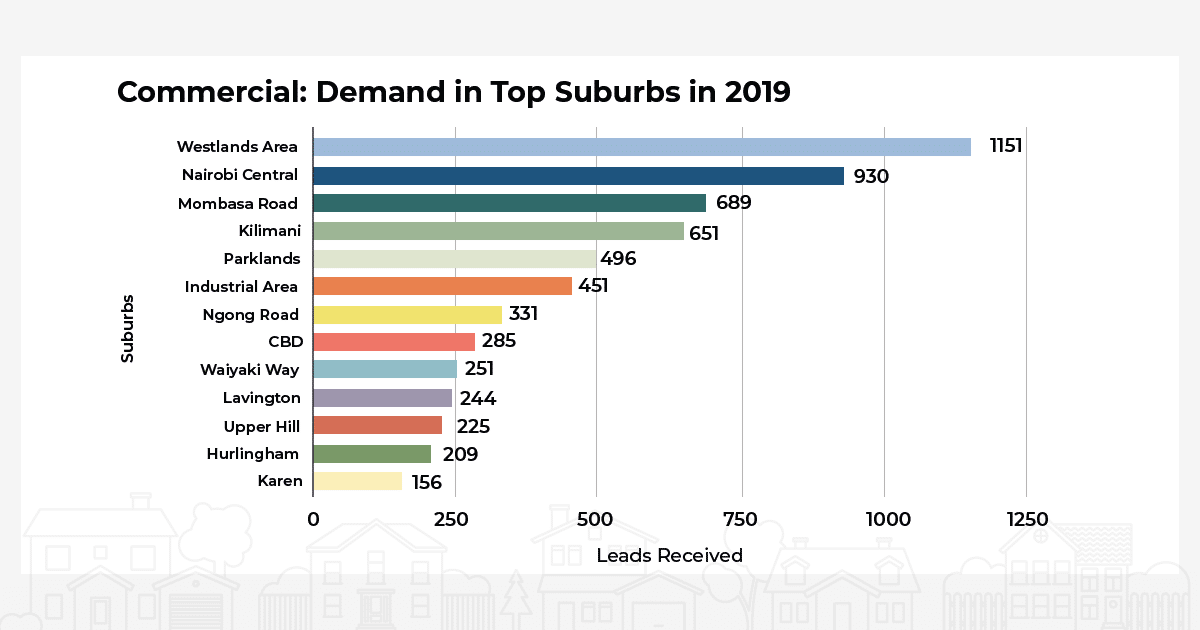Click the yellow Ngong Road bar

[407, 314]
